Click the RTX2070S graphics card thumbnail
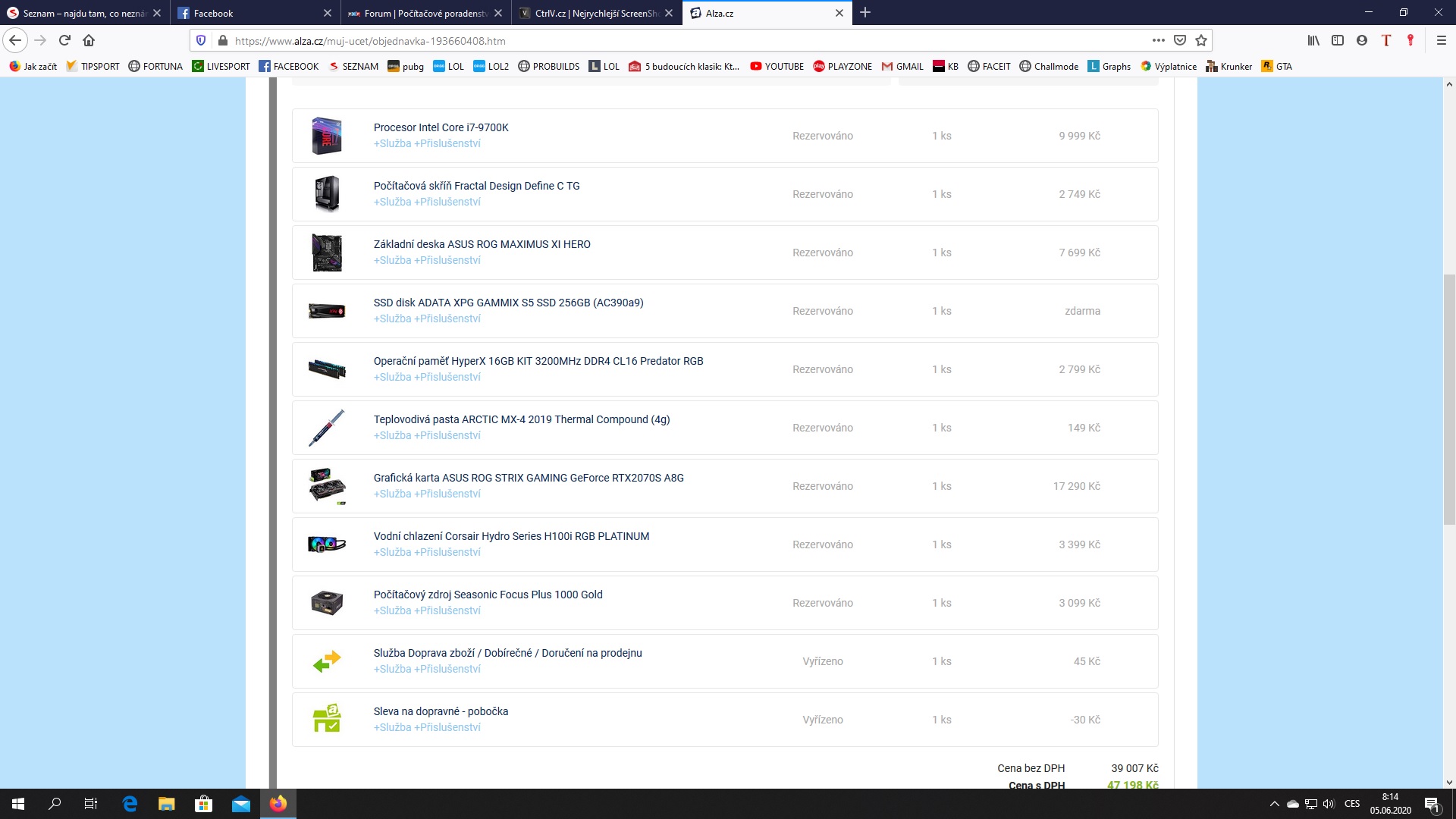1456x819 pixels. 327,486
